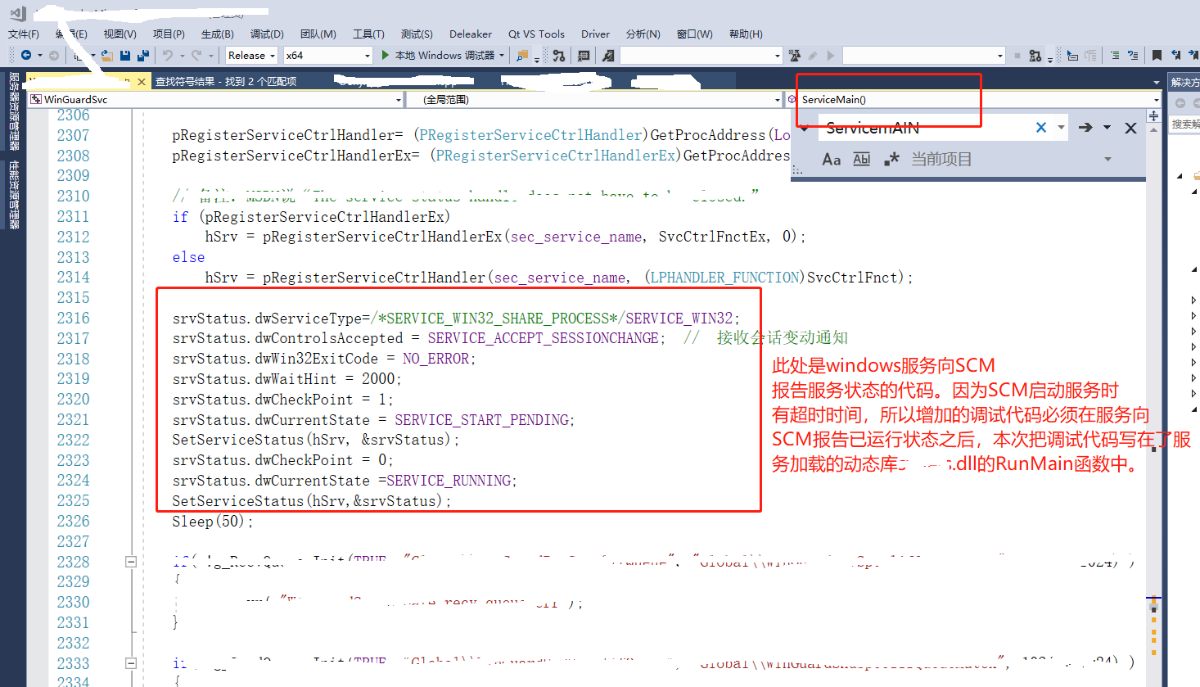Open the 调试(D) menu

point(266,34)
